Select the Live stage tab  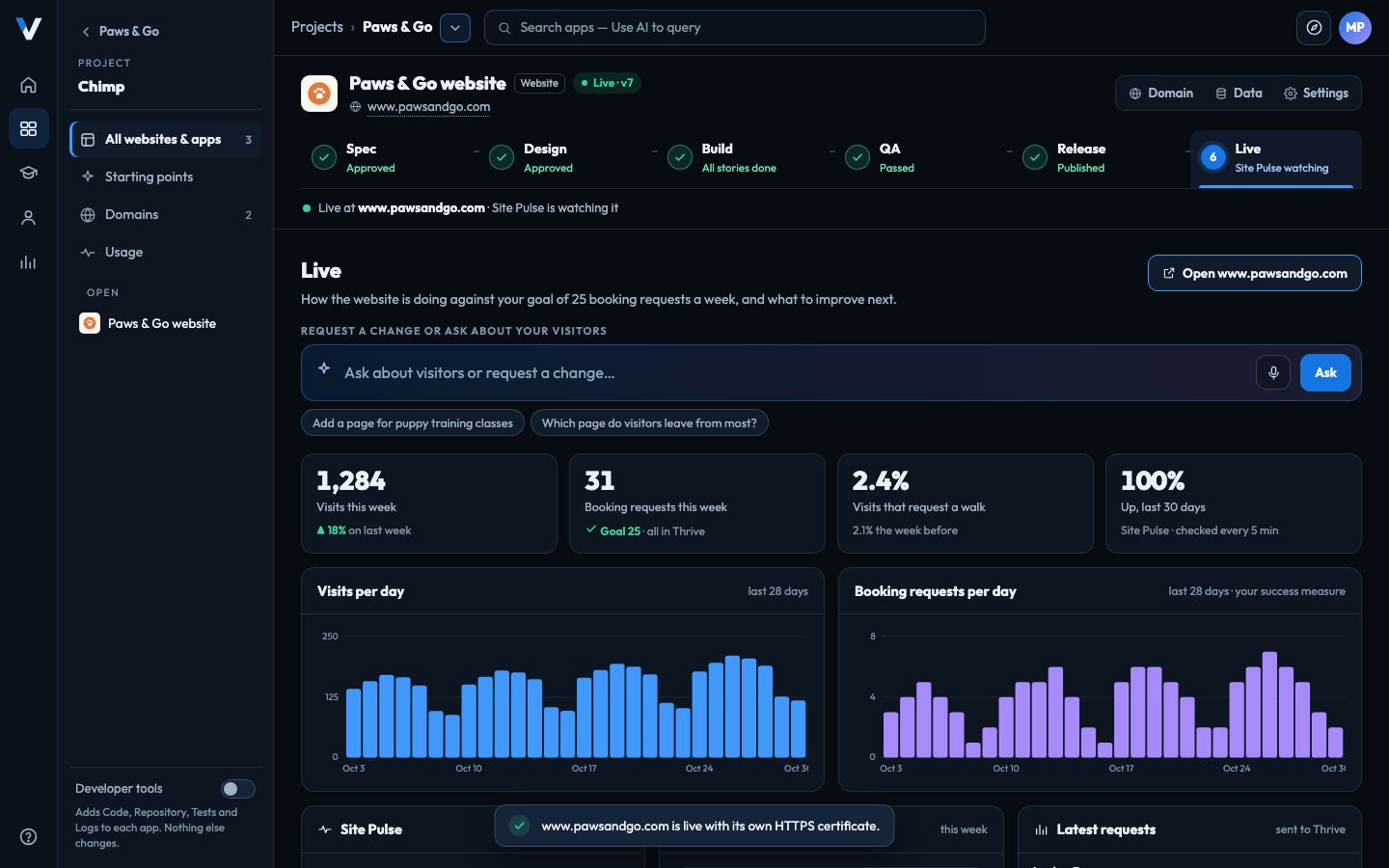[1276, 158]
